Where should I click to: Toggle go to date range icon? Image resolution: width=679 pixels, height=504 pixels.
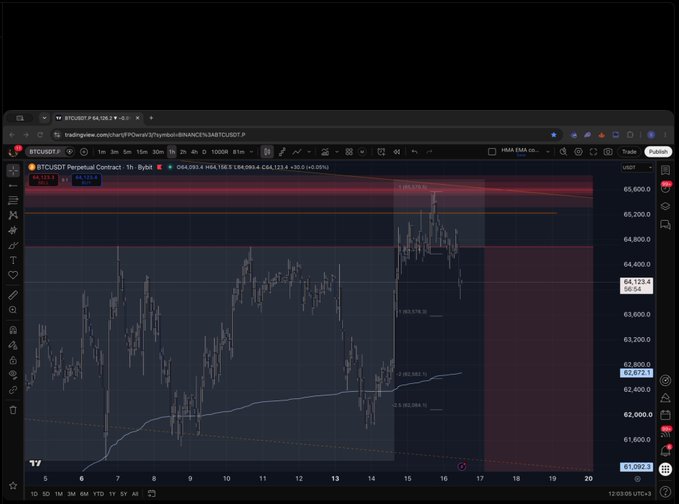152,494
